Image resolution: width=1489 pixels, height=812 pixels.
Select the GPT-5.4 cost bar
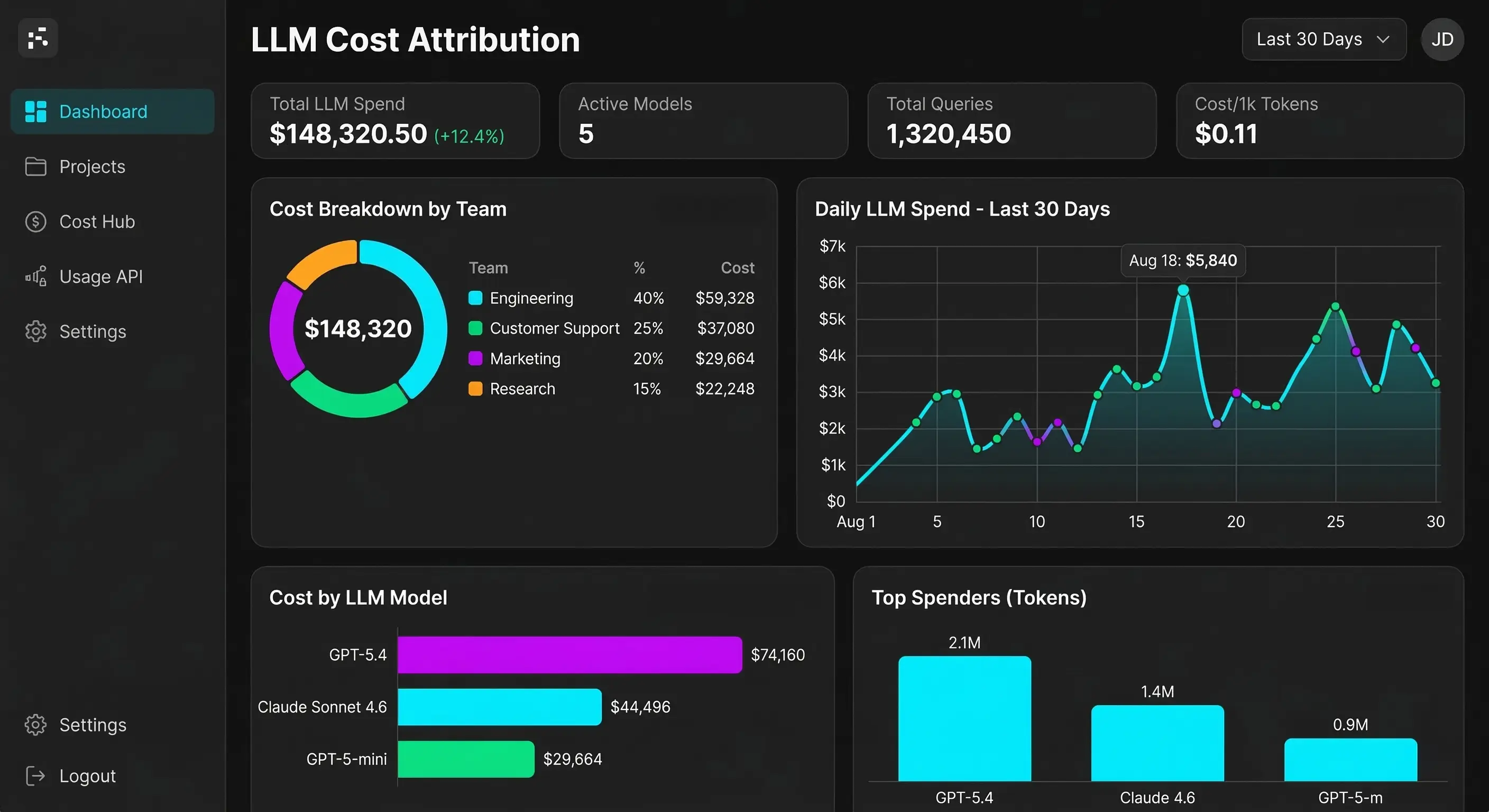point(569,654)
